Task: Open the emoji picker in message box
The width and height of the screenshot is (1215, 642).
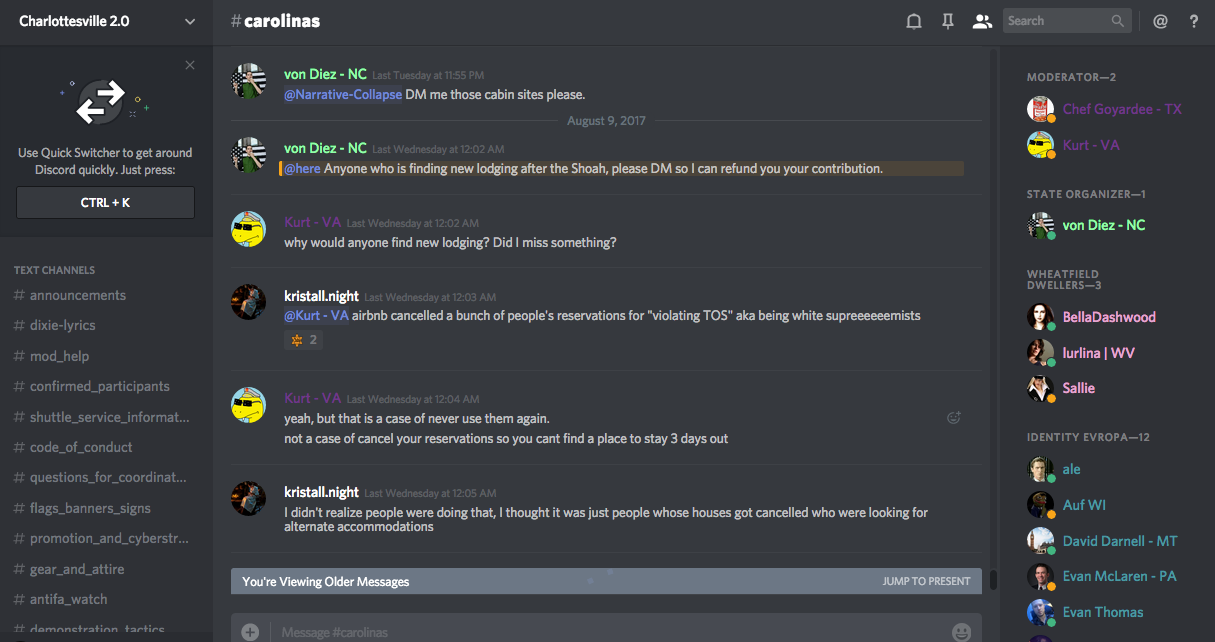Action: click(961, 632)
